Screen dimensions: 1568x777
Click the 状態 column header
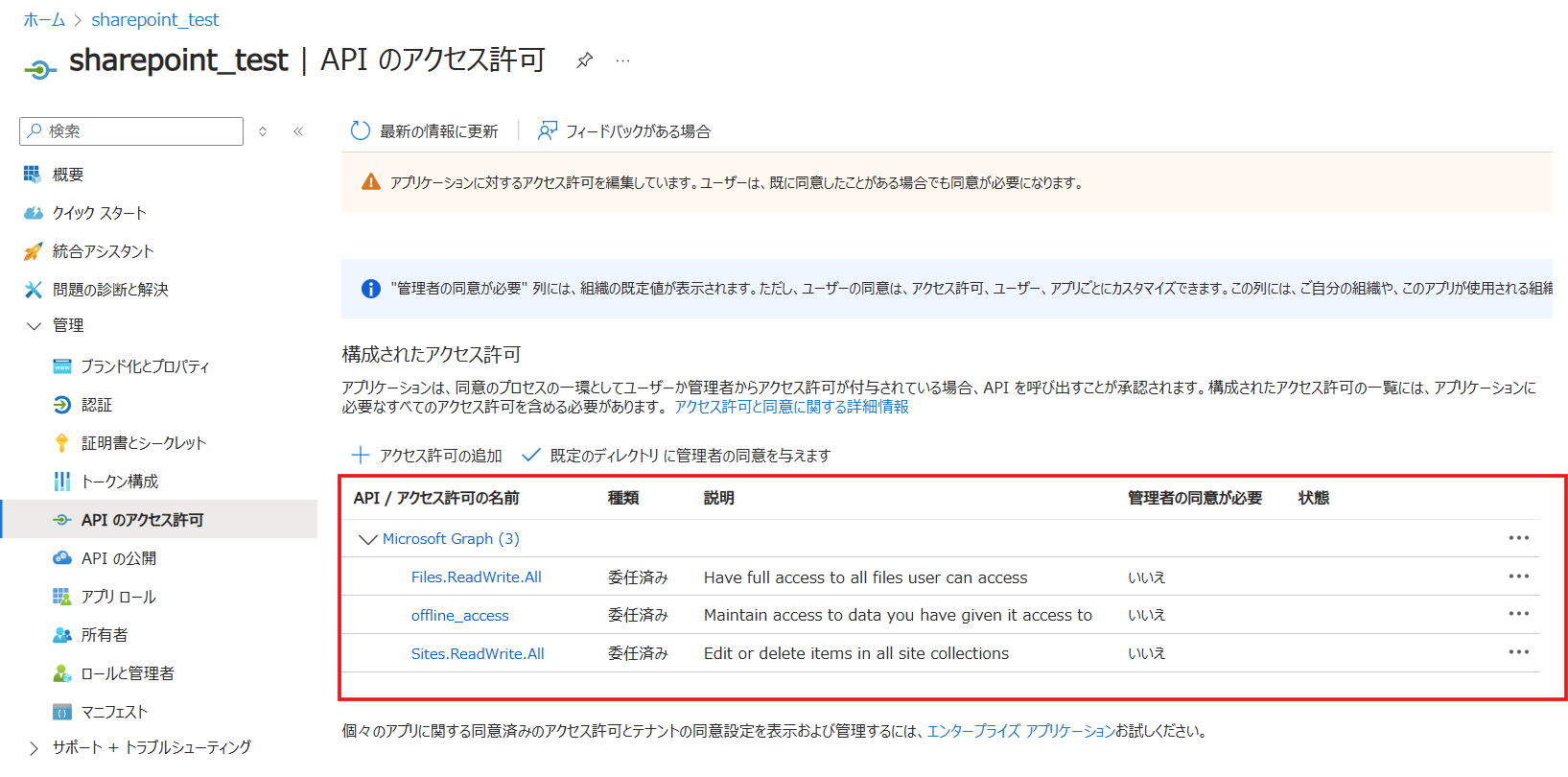tap(1314, 498)
